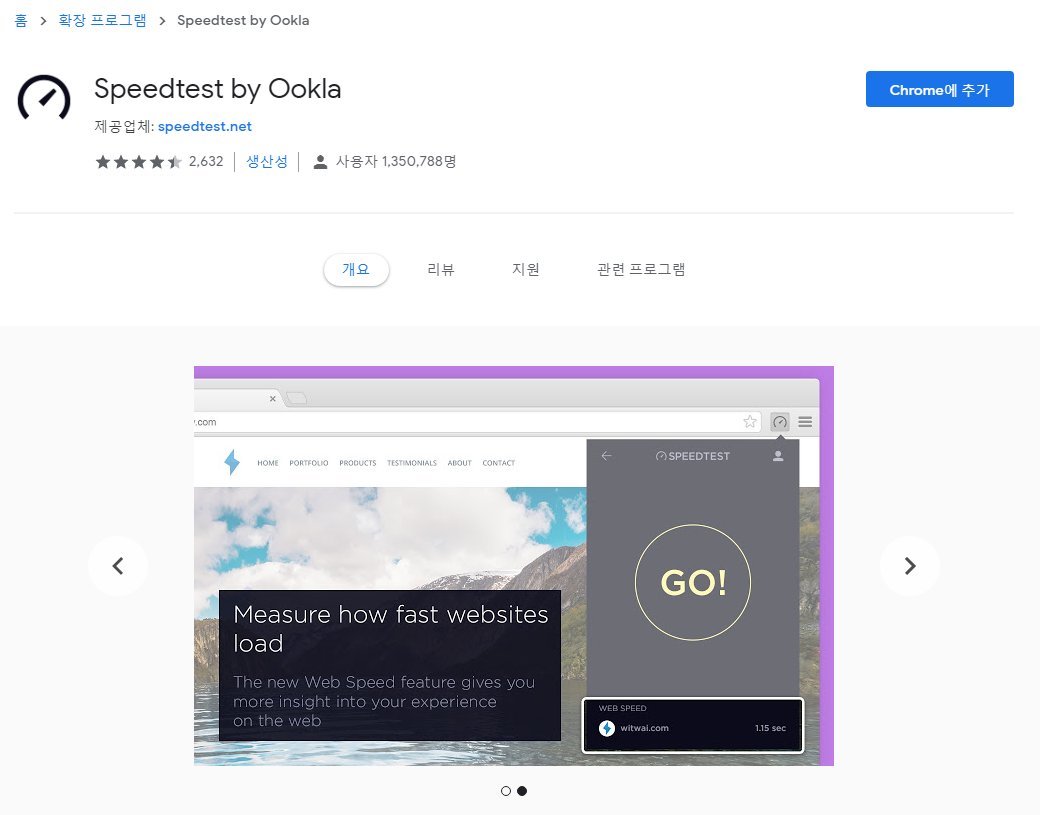The height and width of the screenshot is (815, 1040).
Task: Click the SPEEDTEST popup title
Action: coord(692,456)
